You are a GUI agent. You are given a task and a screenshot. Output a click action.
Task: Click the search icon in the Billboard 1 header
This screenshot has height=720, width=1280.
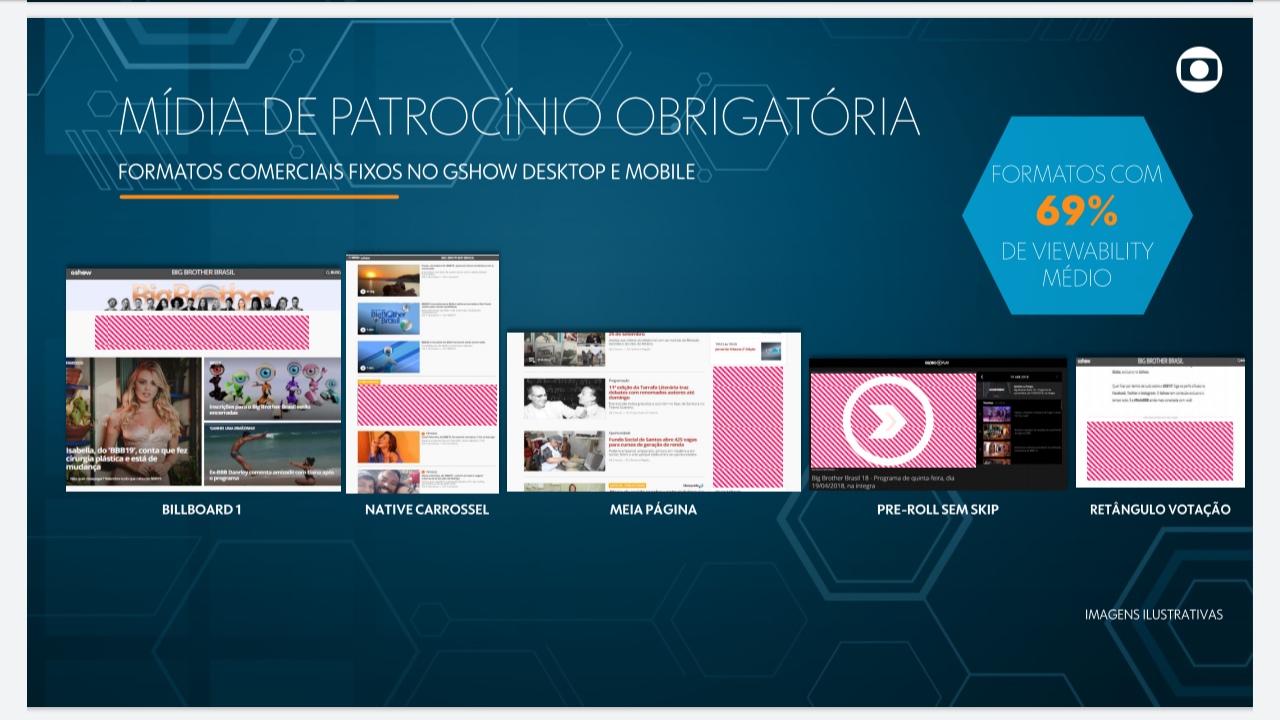[x=329, y=272]
